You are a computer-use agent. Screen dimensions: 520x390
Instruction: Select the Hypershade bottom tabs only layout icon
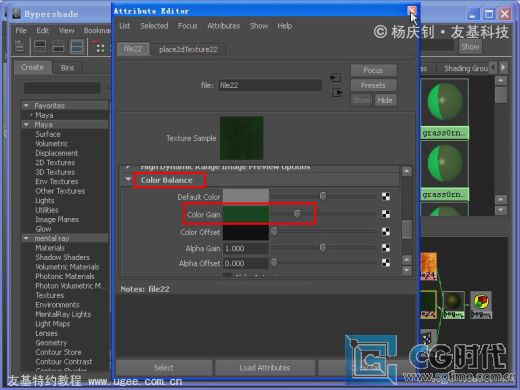tap(58, 47)
